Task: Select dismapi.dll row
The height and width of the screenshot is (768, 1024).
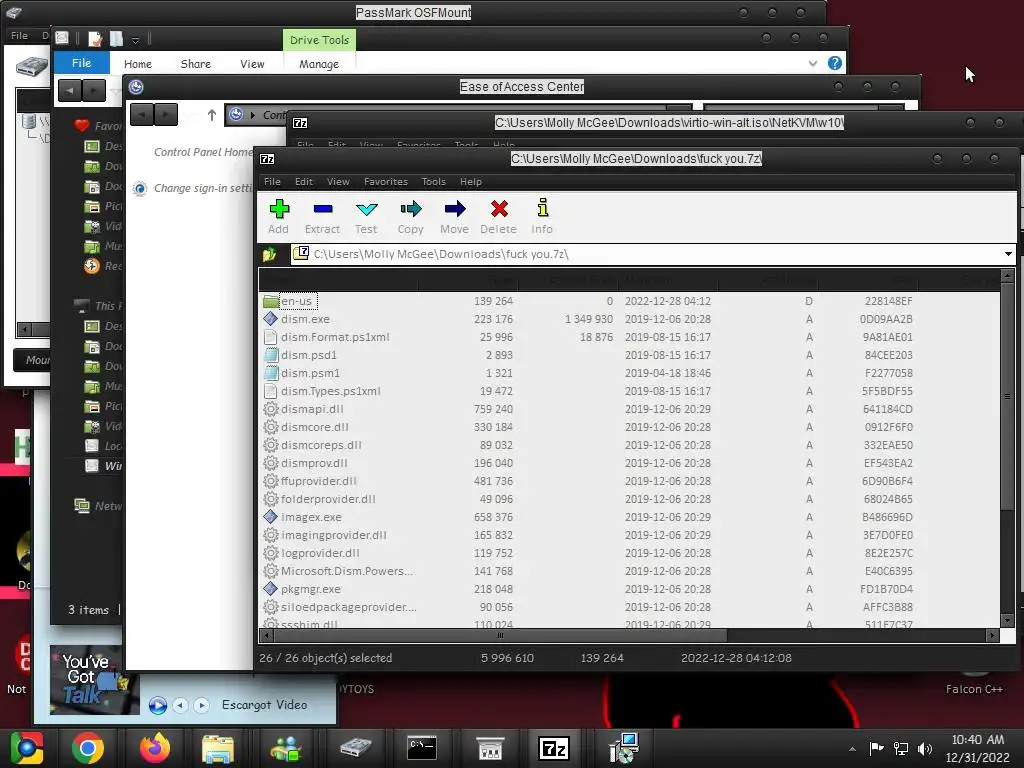Action: pyautogui.click(x=629, y=409)
